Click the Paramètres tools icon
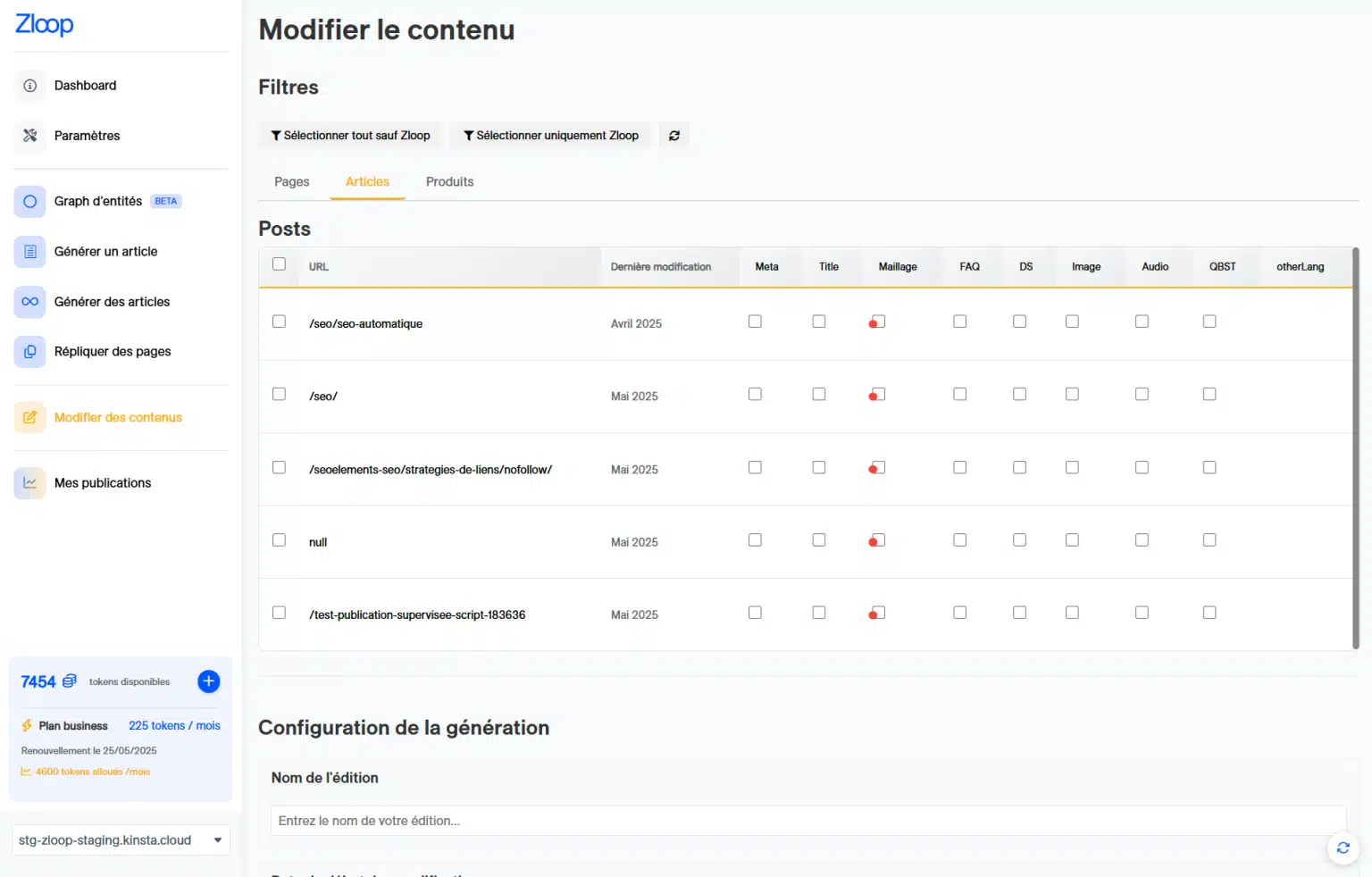 click(29, 136)
